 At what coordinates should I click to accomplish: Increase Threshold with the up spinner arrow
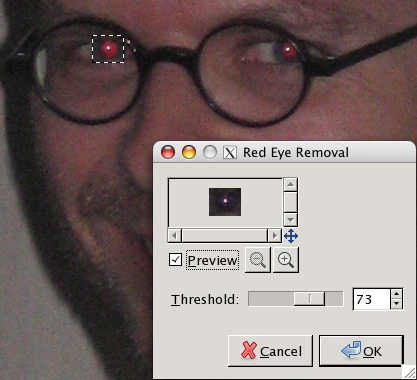coord(396,294)
